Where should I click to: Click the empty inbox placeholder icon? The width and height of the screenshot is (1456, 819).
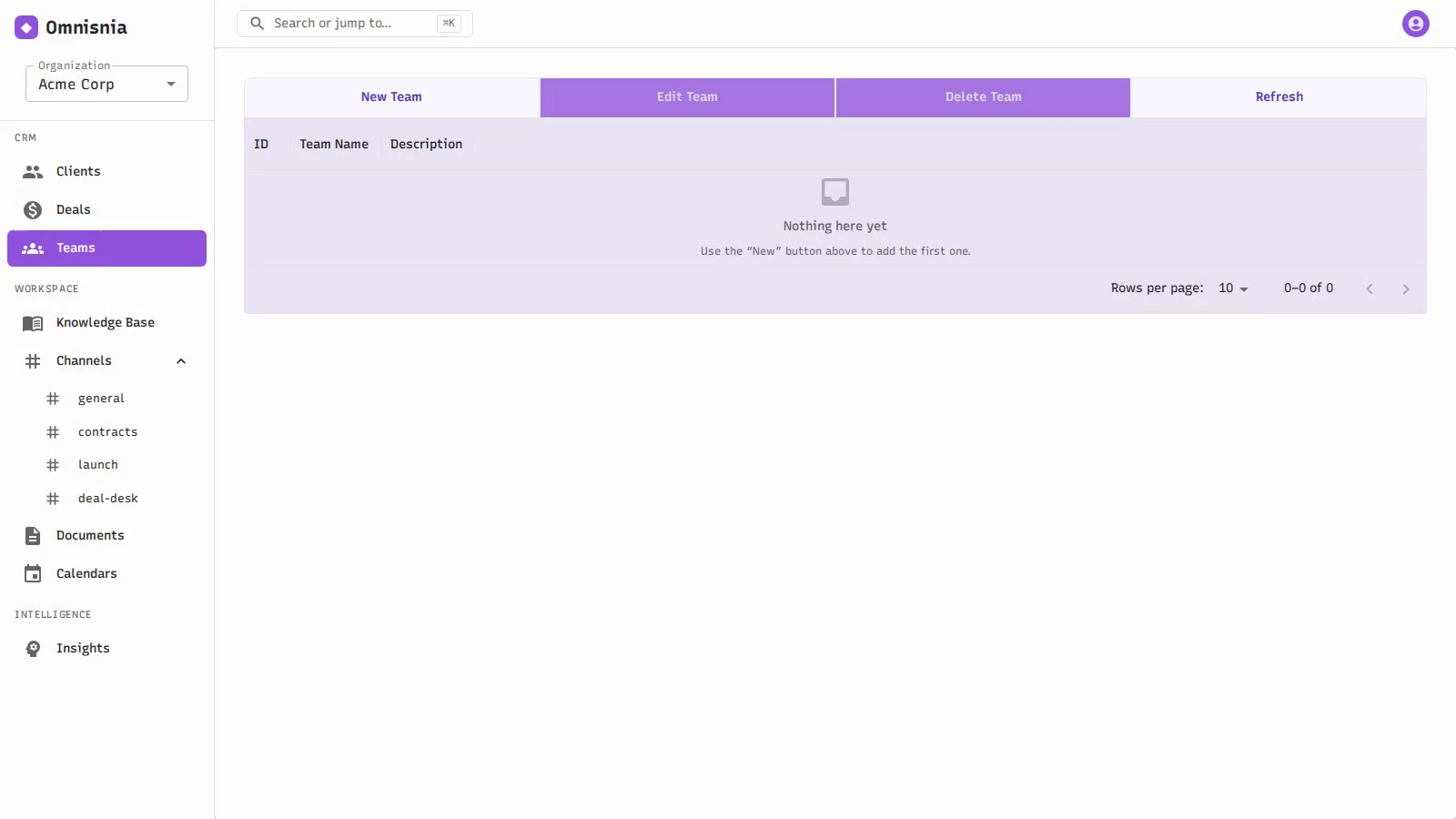(835, 192)
